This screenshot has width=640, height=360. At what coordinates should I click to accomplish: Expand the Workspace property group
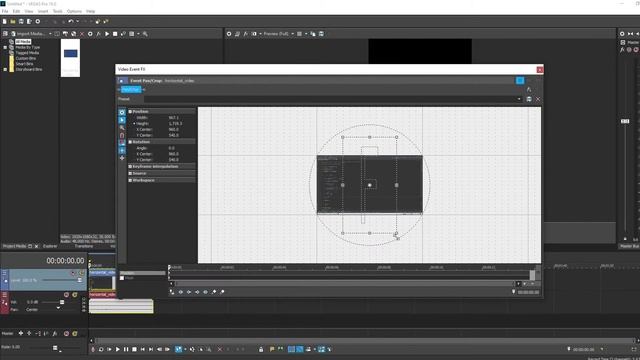[x=130, y=180]
